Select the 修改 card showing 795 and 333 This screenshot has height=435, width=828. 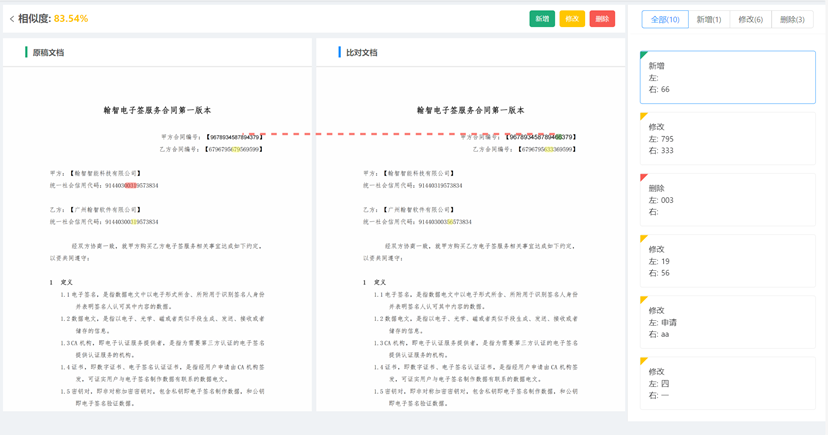[727, 139]
